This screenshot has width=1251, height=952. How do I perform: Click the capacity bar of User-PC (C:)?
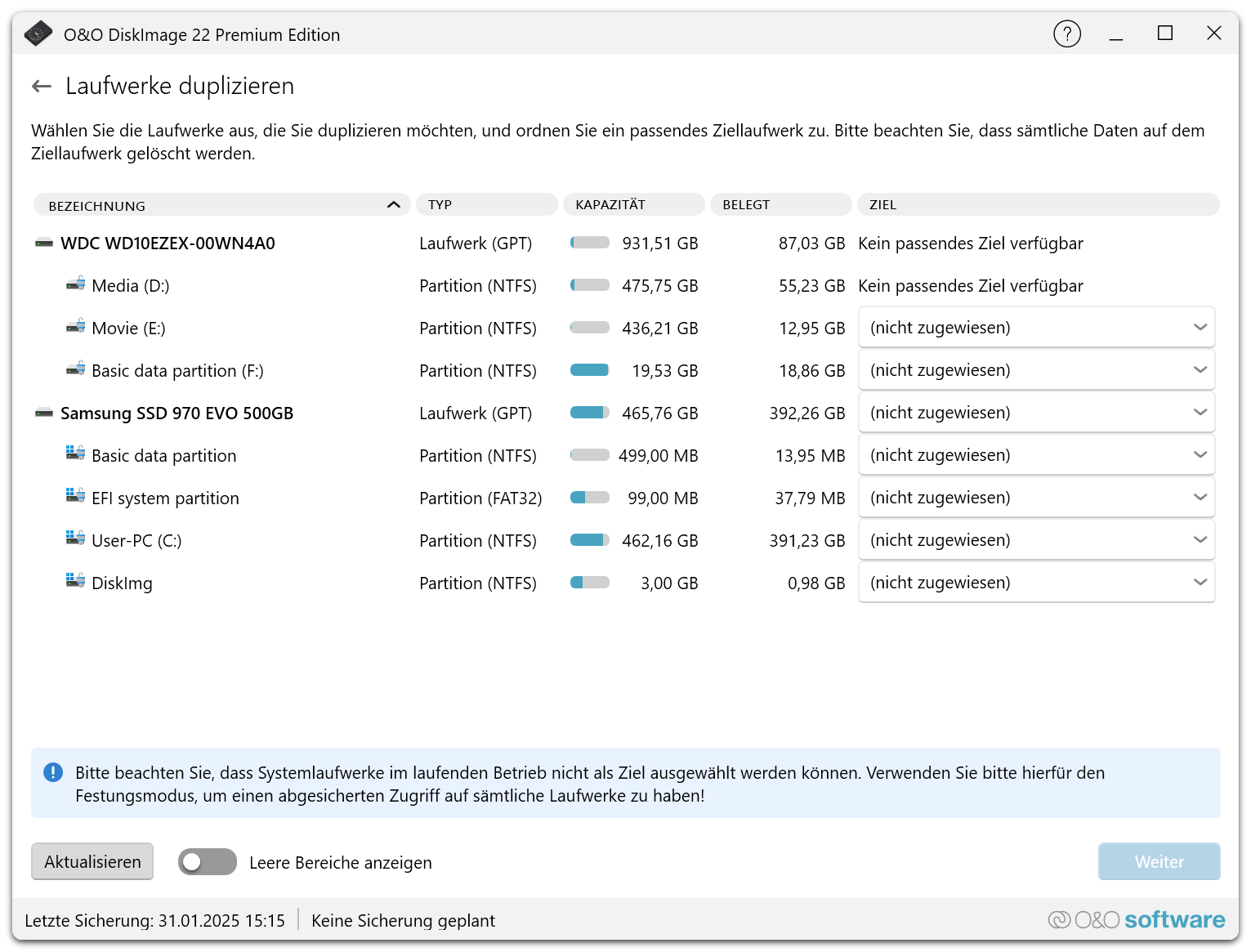[590, 540]
